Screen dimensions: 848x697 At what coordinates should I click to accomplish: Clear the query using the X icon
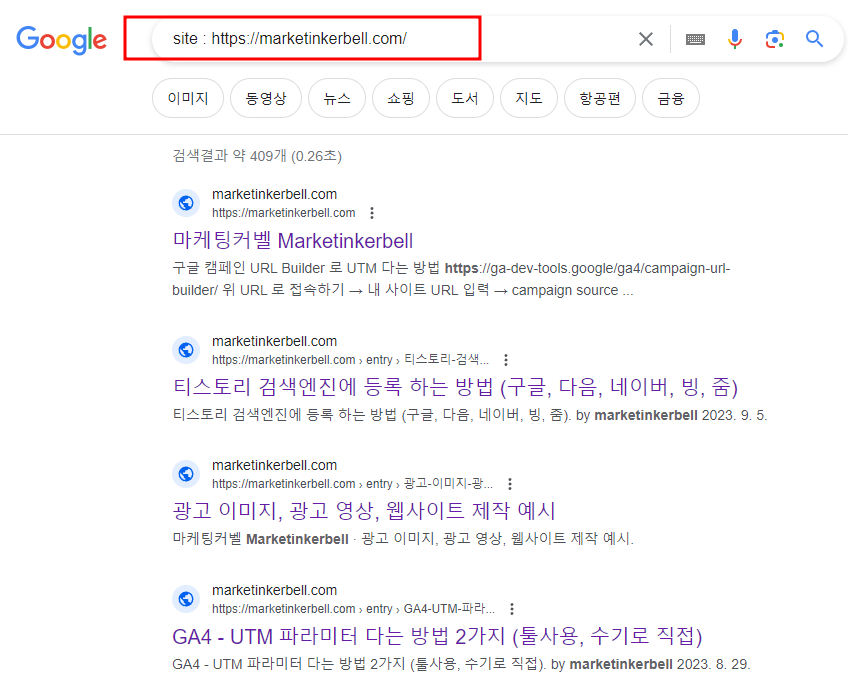[645, 38]
